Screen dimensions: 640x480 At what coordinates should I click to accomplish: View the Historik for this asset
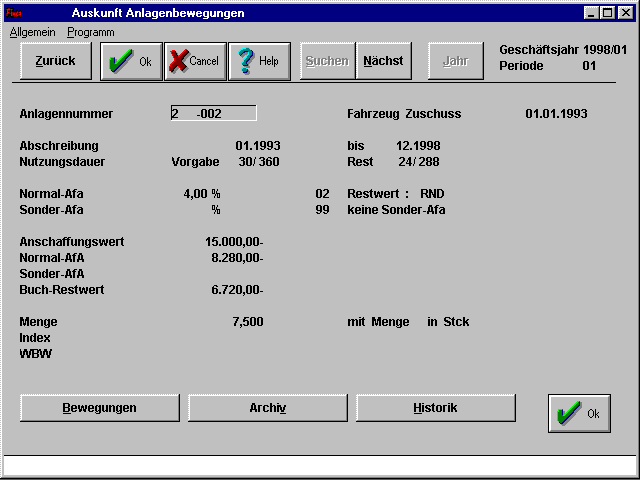[435, 408]
